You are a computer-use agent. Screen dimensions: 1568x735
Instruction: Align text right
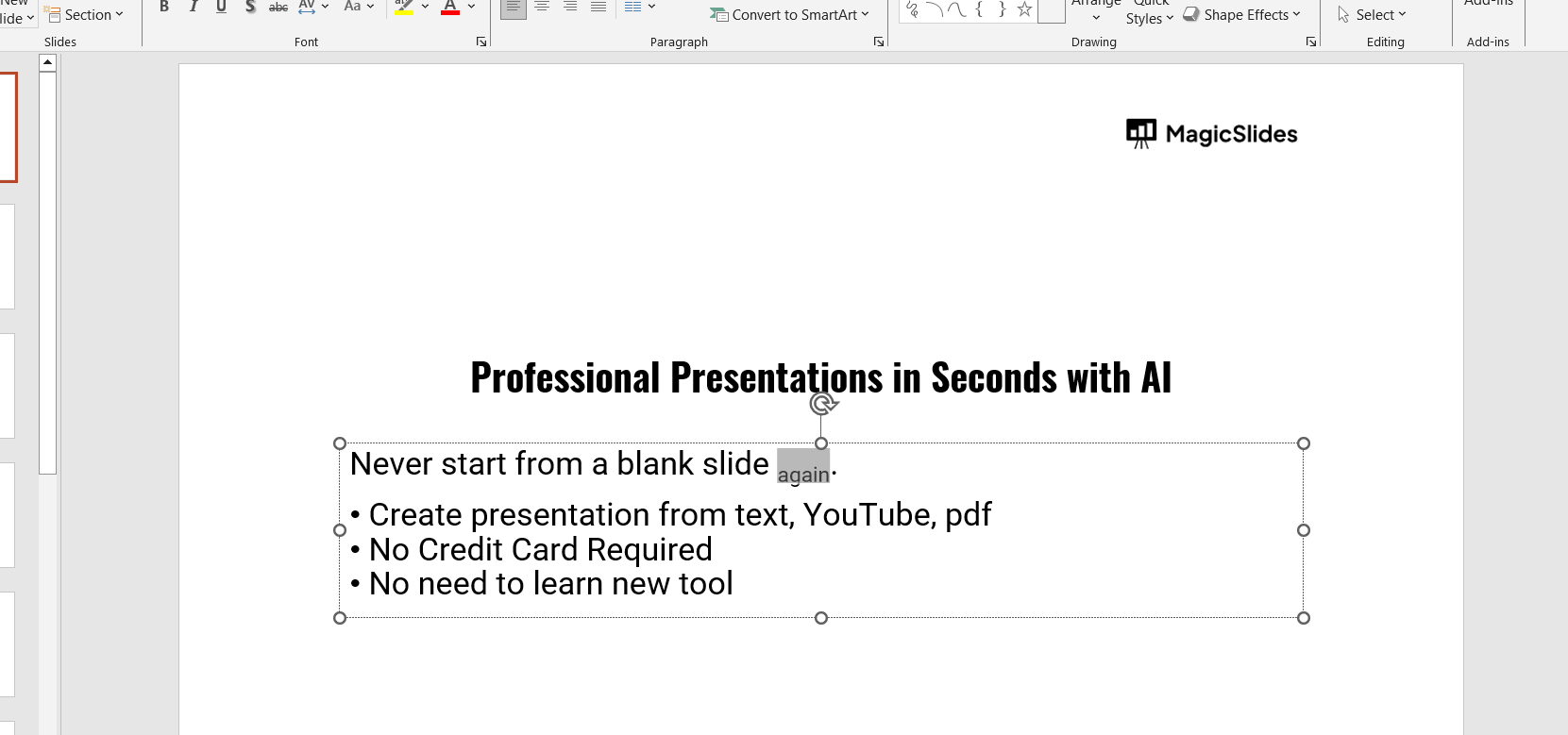pyautogui.click(x=570, y=7)
